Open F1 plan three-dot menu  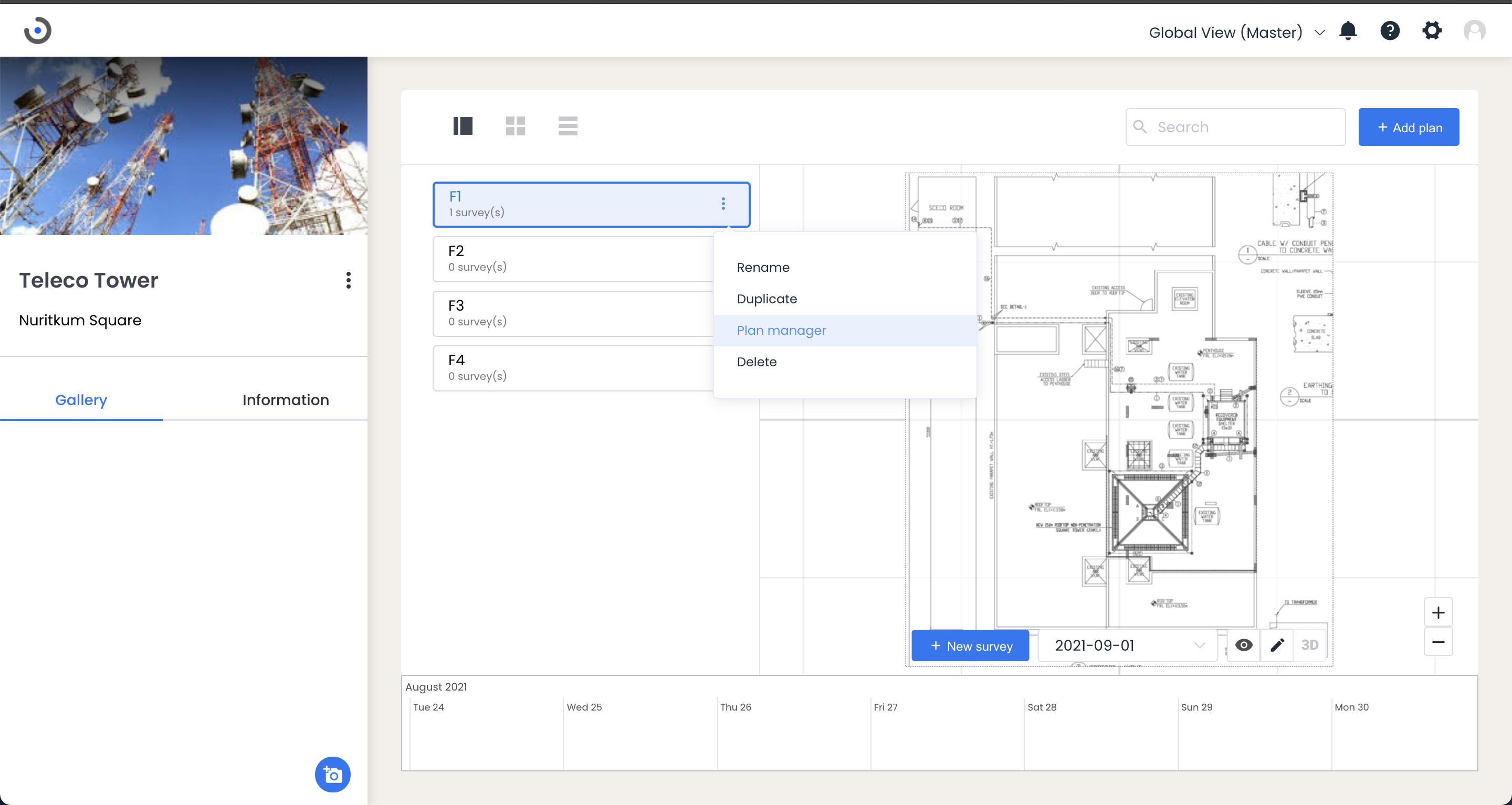click(723, 204)
